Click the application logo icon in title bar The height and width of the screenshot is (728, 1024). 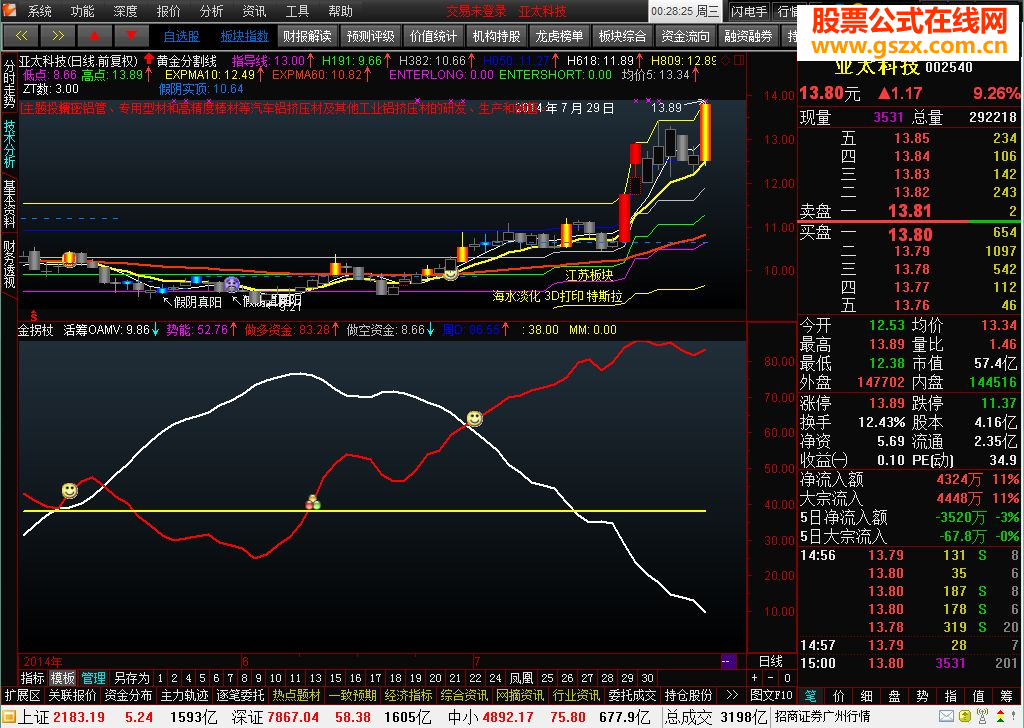pos(10,10)
